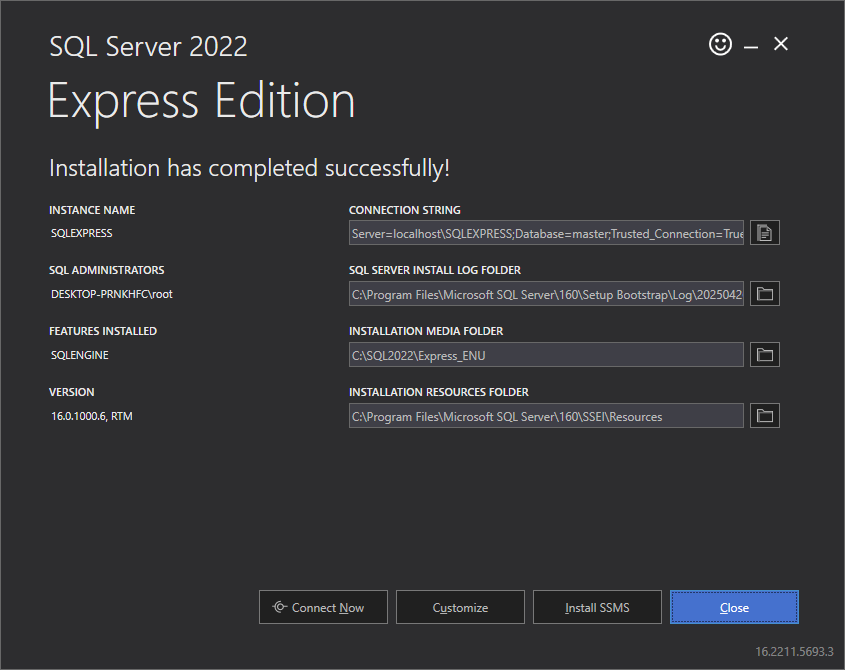Click the plug icon inside Connect Now

pyautogui.click(x=281, y=607)
